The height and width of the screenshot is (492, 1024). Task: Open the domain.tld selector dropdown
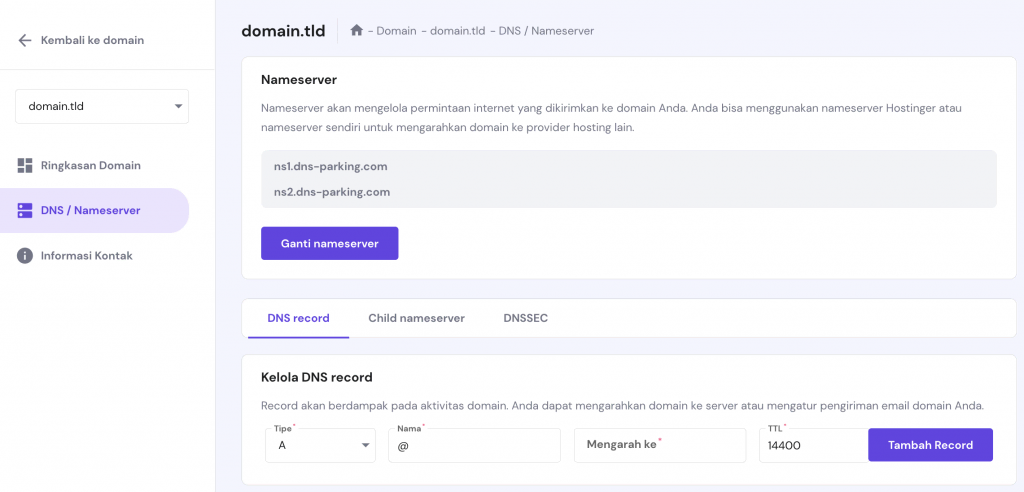tap(102, 106)
